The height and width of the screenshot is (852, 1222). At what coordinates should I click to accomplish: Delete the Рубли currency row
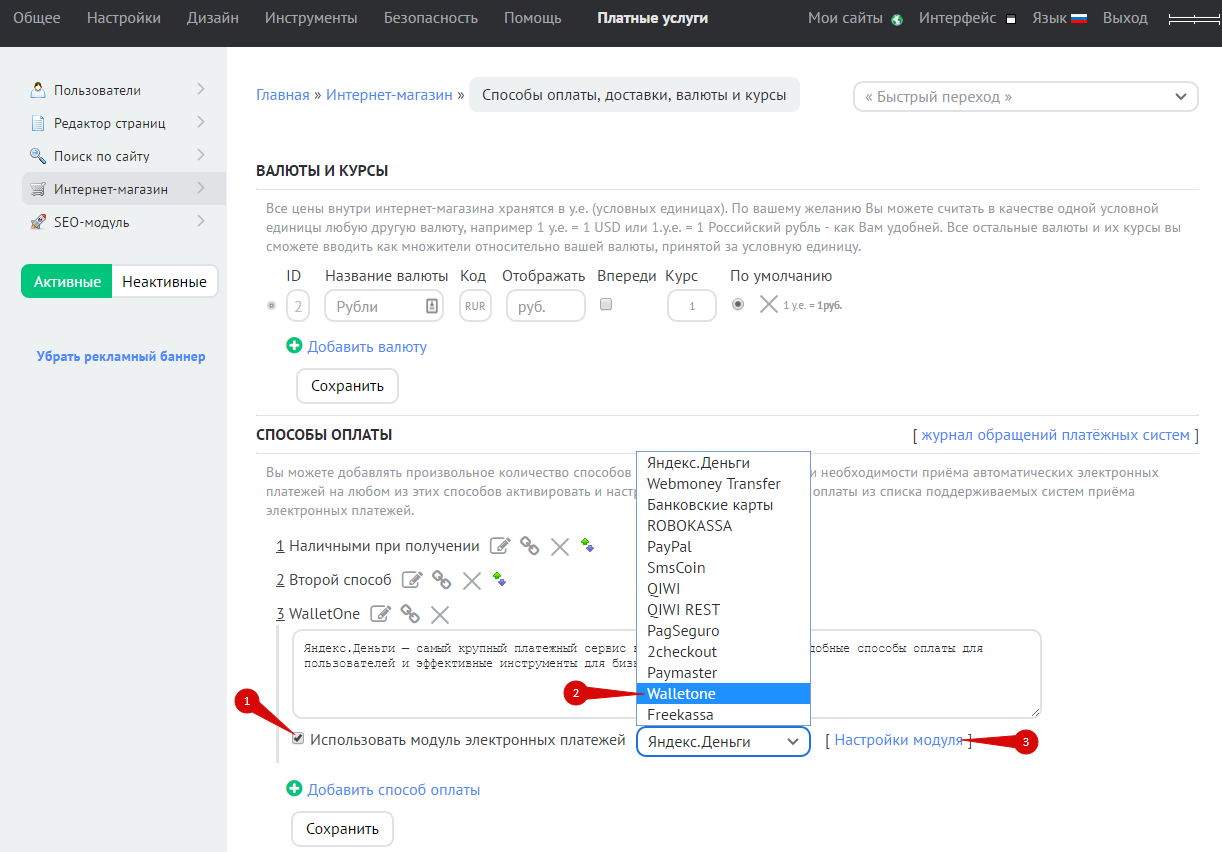coord(768,305)
